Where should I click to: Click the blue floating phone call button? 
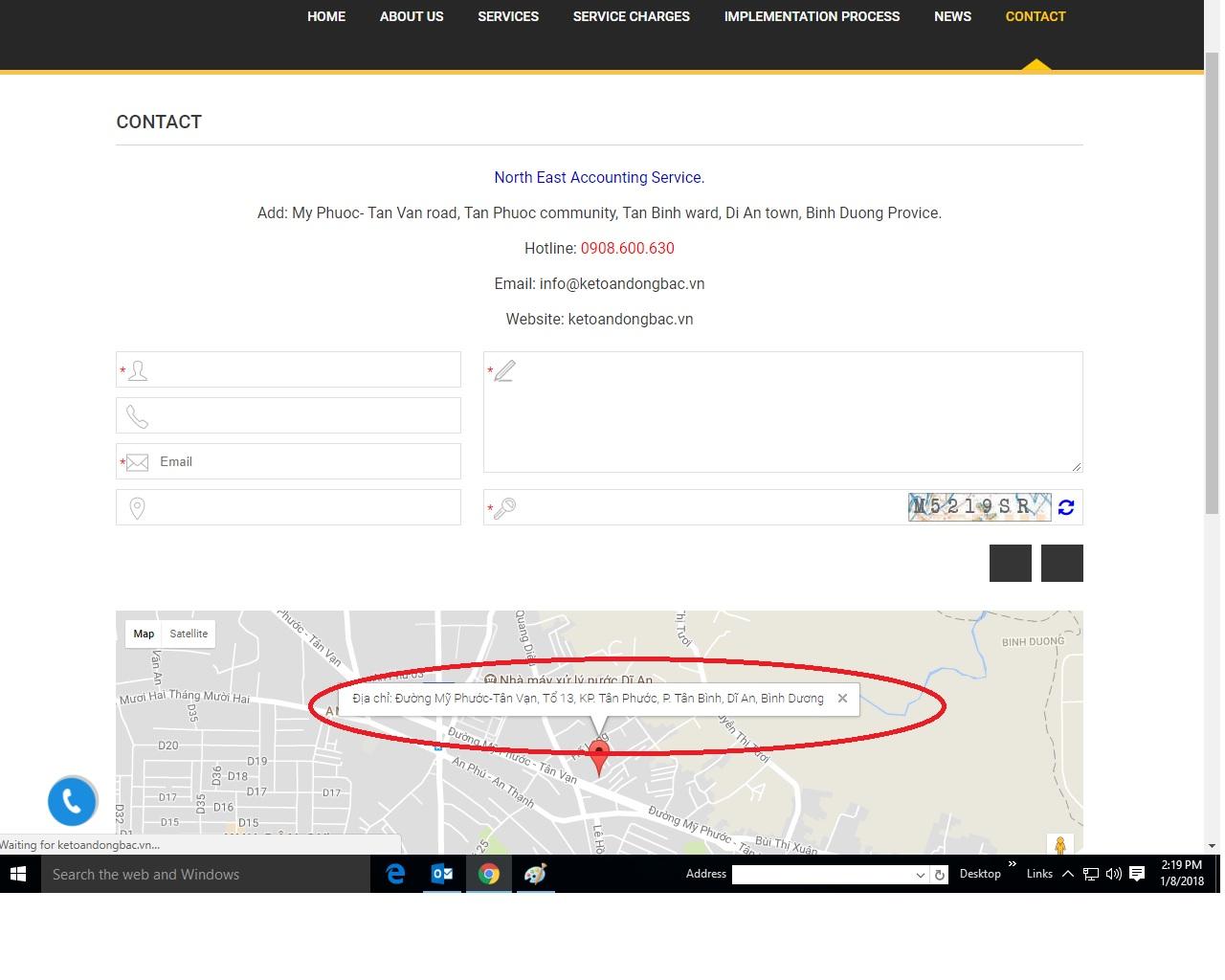coord(73,801)
